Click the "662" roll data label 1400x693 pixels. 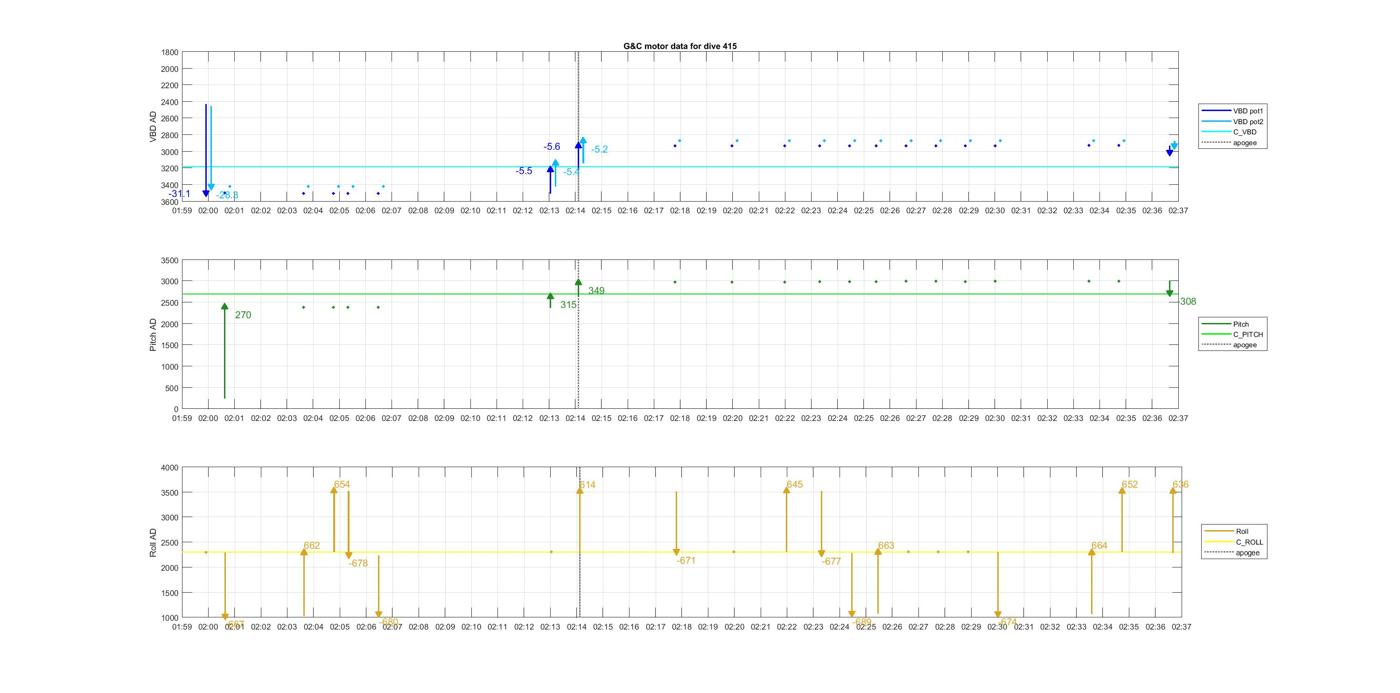(x=312, y=546)
